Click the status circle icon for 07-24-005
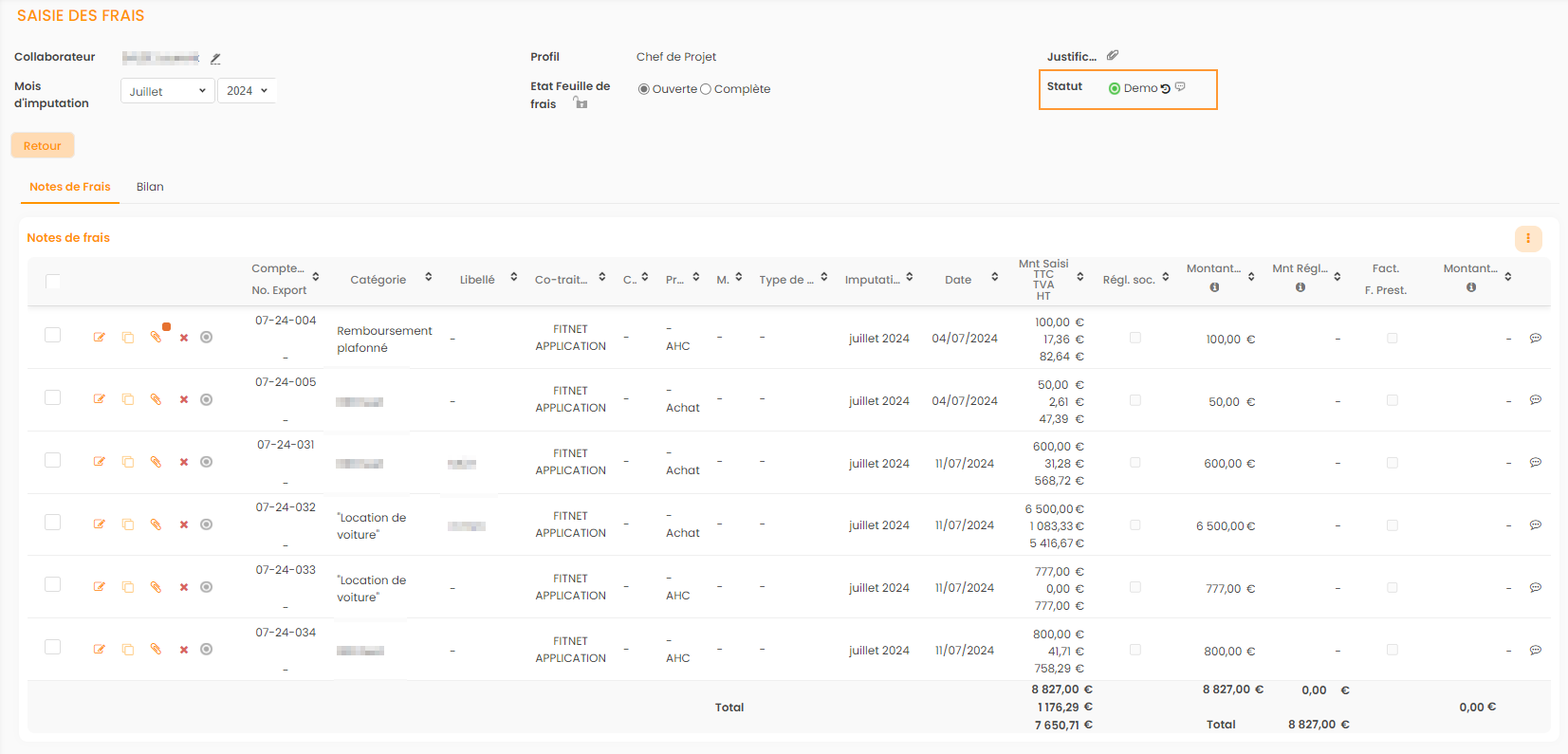The width and height of the screenshot is (1568, 754). (x=207, y=400)
